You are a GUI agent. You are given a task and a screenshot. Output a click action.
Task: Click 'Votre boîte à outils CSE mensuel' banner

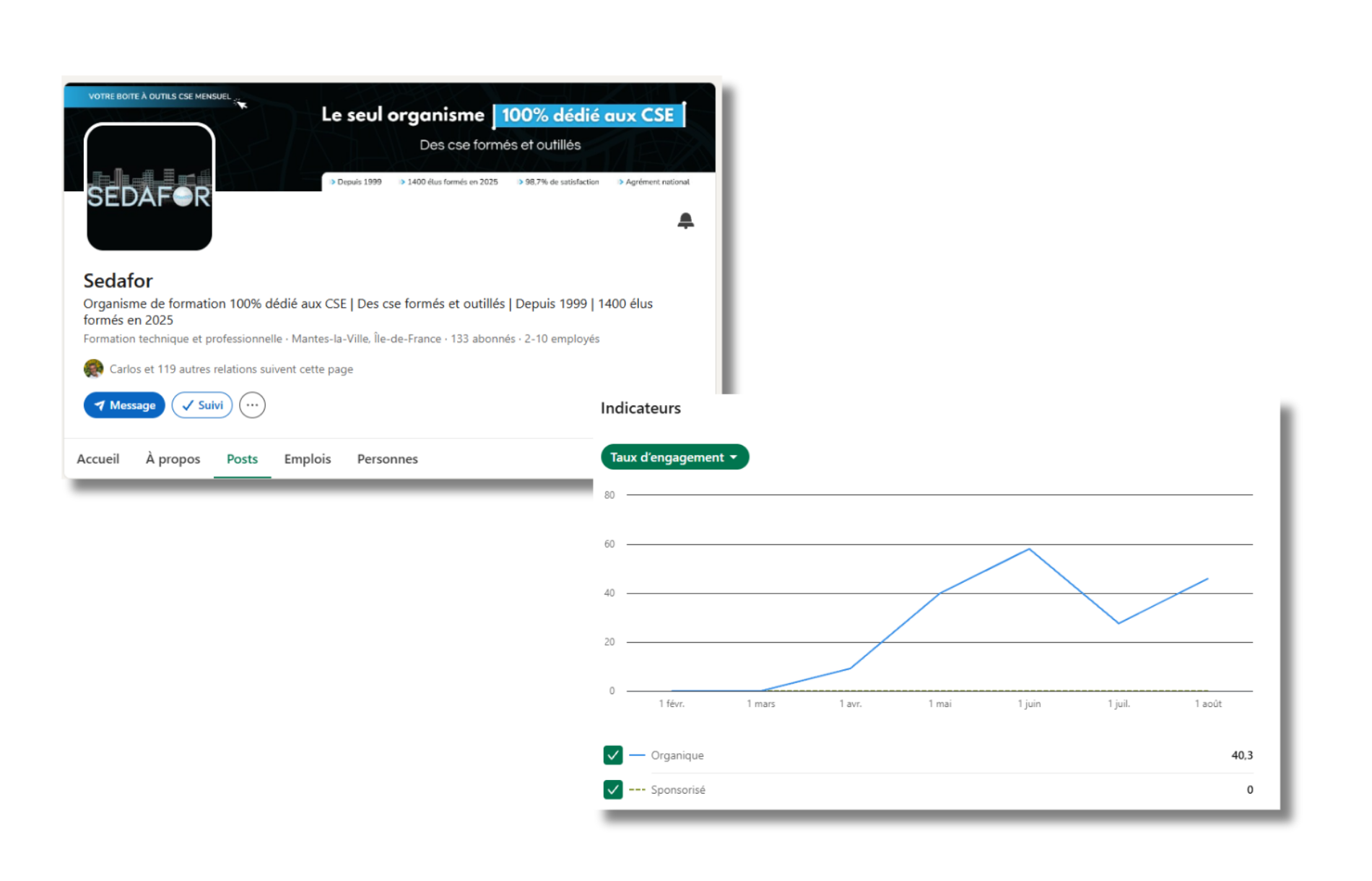coord(160,96)
